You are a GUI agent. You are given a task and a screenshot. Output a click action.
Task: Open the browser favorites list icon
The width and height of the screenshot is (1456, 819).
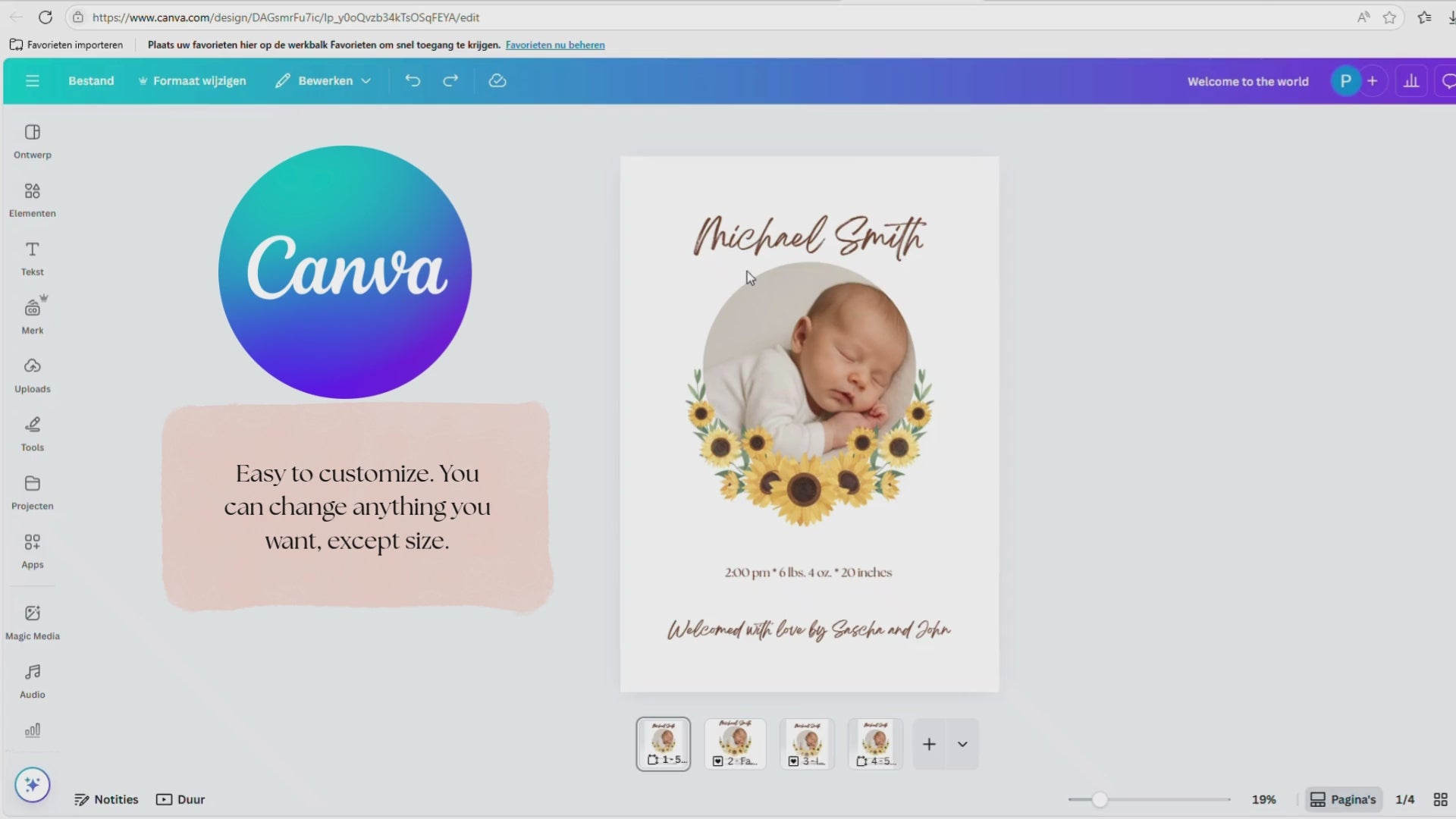[1424, 17]
